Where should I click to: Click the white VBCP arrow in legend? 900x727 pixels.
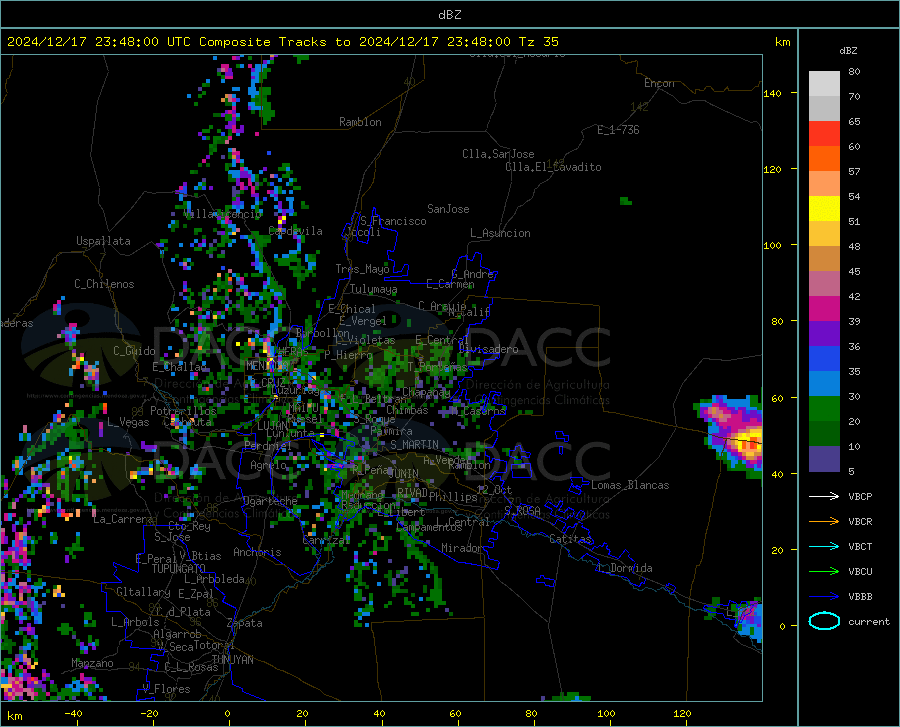click(x=824, y=496)
